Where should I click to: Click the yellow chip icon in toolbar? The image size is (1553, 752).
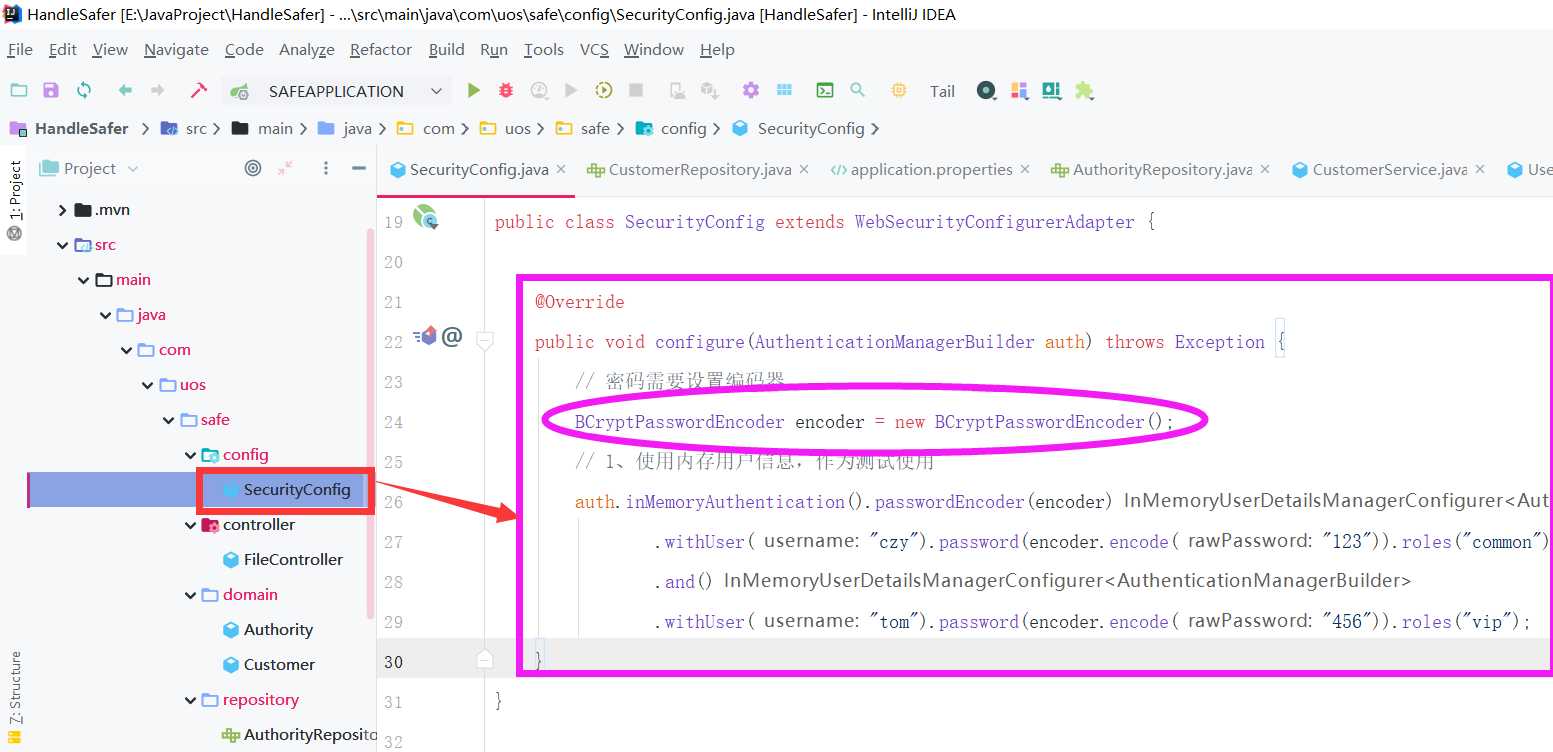pyautogui.click(x=899, y=90)
